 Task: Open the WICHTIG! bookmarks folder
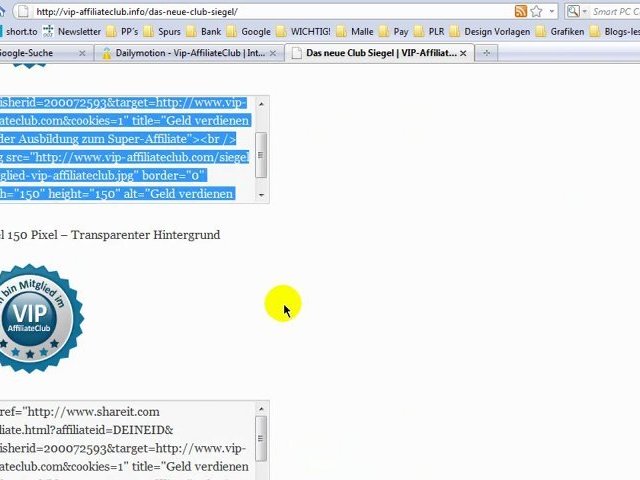click(303, 32)
